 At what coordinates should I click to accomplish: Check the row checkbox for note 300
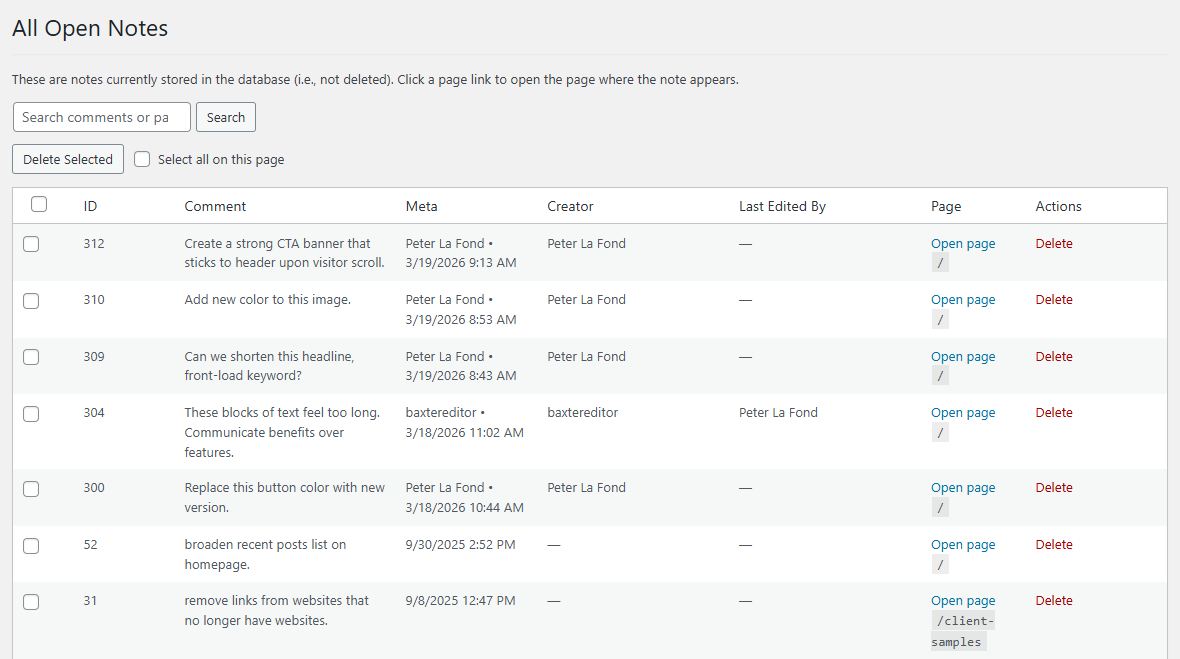click(31, 488)
